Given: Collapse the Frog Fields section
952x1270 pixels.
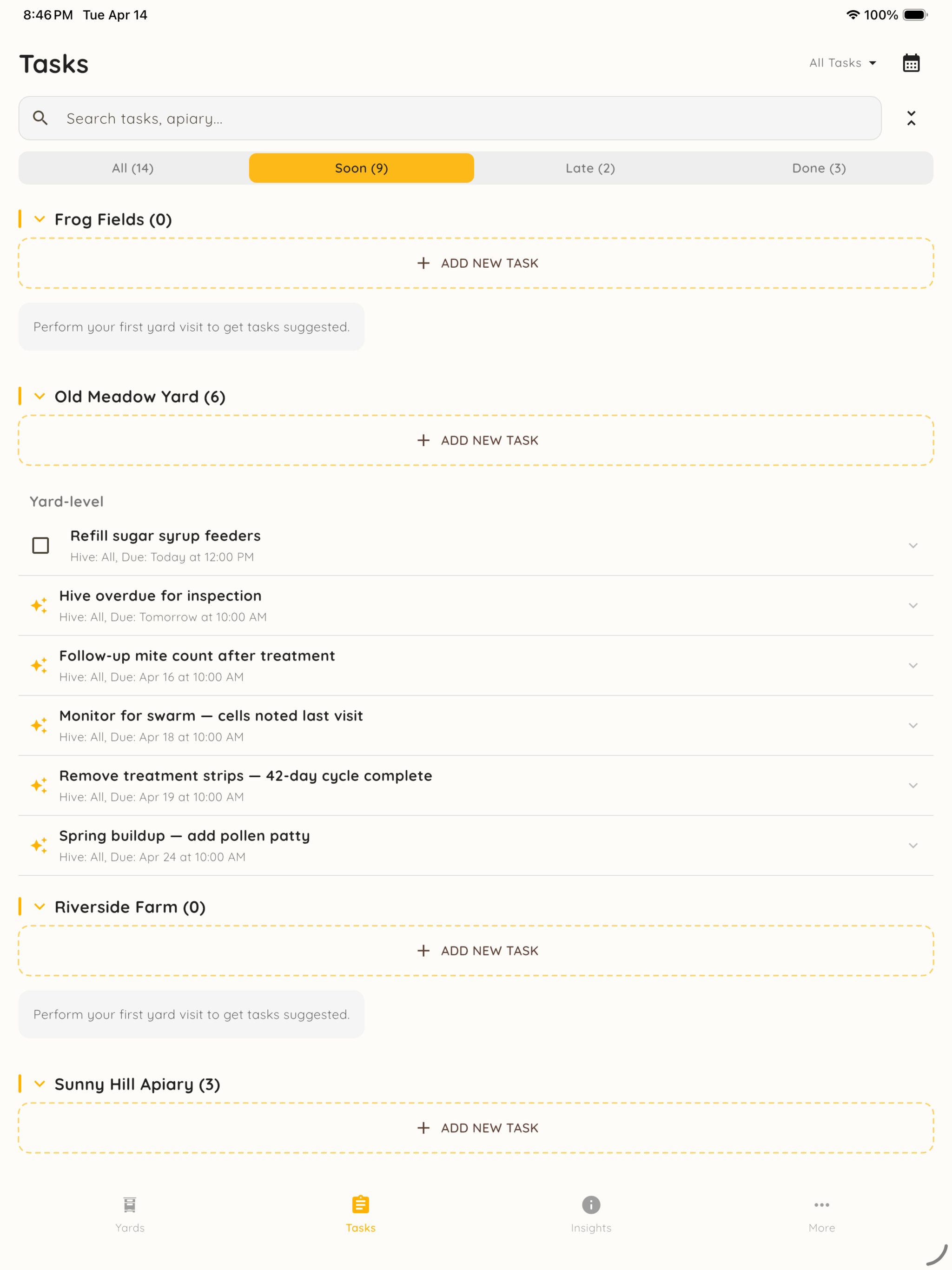Looking at the screenshot, I should coord(40,219).
